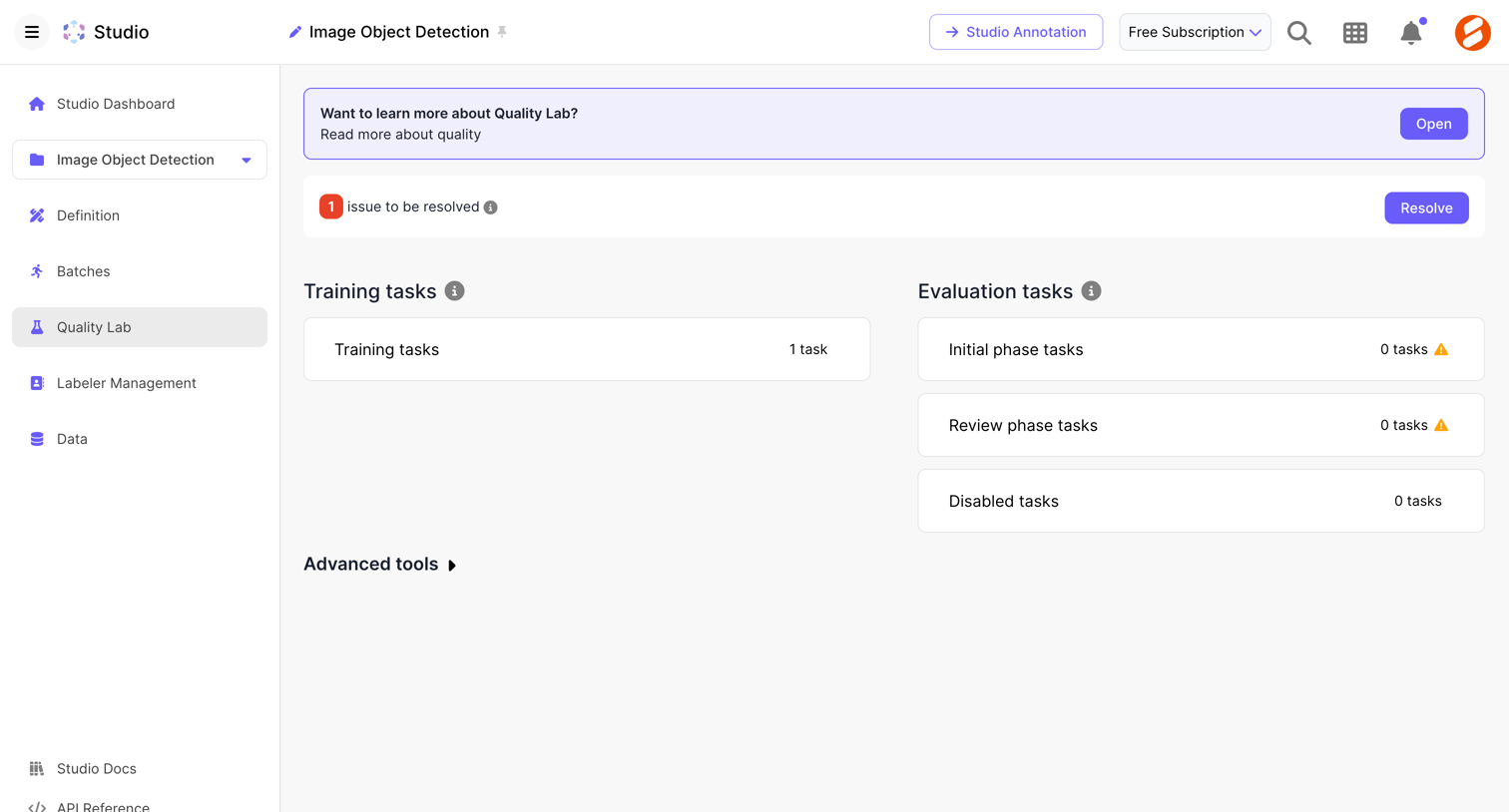Screen dimensions: 1509x812
Task: Show info for Training tasks heading
Action: [x=454, y=291]
